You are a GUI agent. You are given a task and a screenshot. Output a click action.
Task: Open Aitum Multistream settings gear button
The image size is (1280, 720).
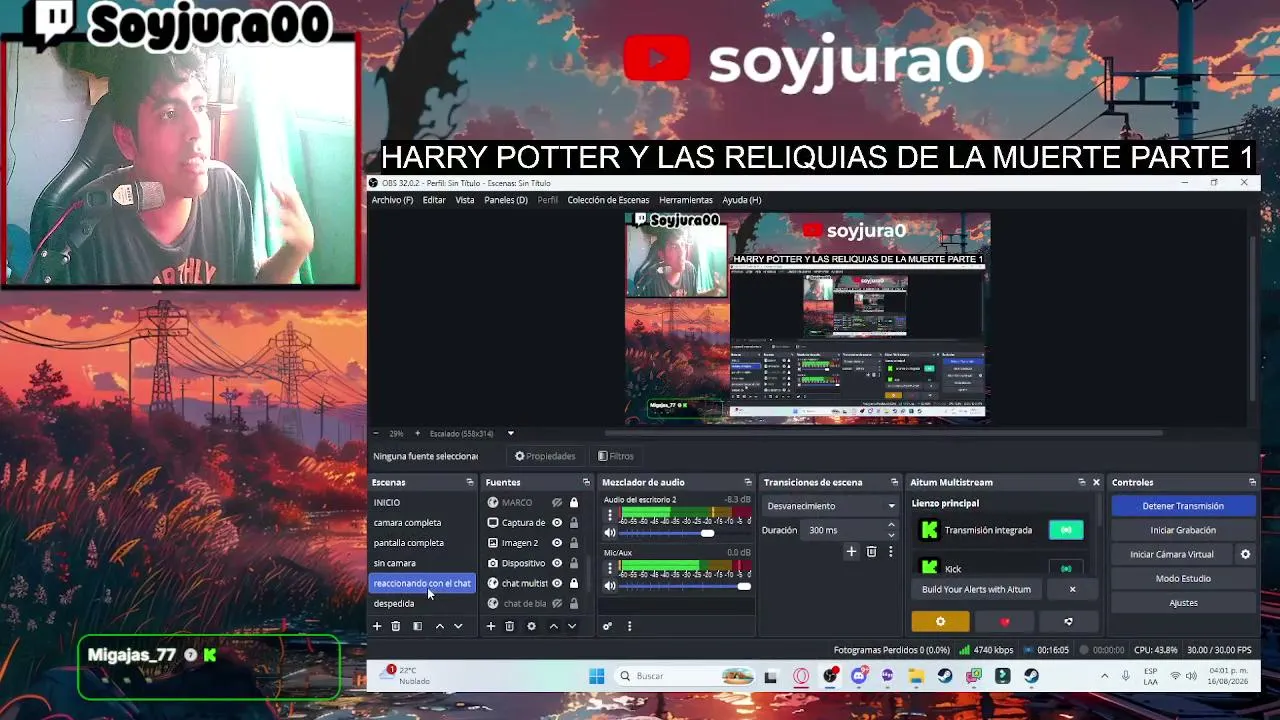click(940, 622)
